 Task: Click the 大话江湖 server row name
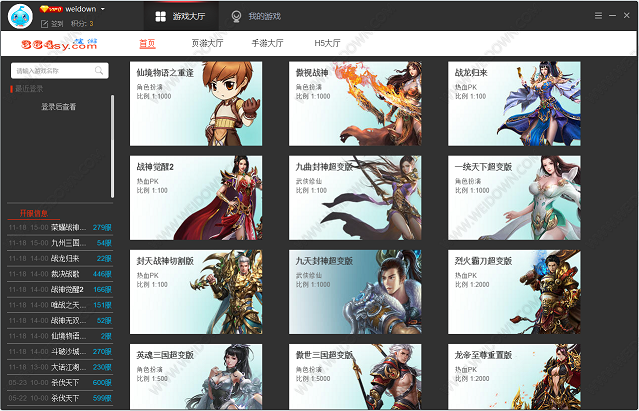68,367
